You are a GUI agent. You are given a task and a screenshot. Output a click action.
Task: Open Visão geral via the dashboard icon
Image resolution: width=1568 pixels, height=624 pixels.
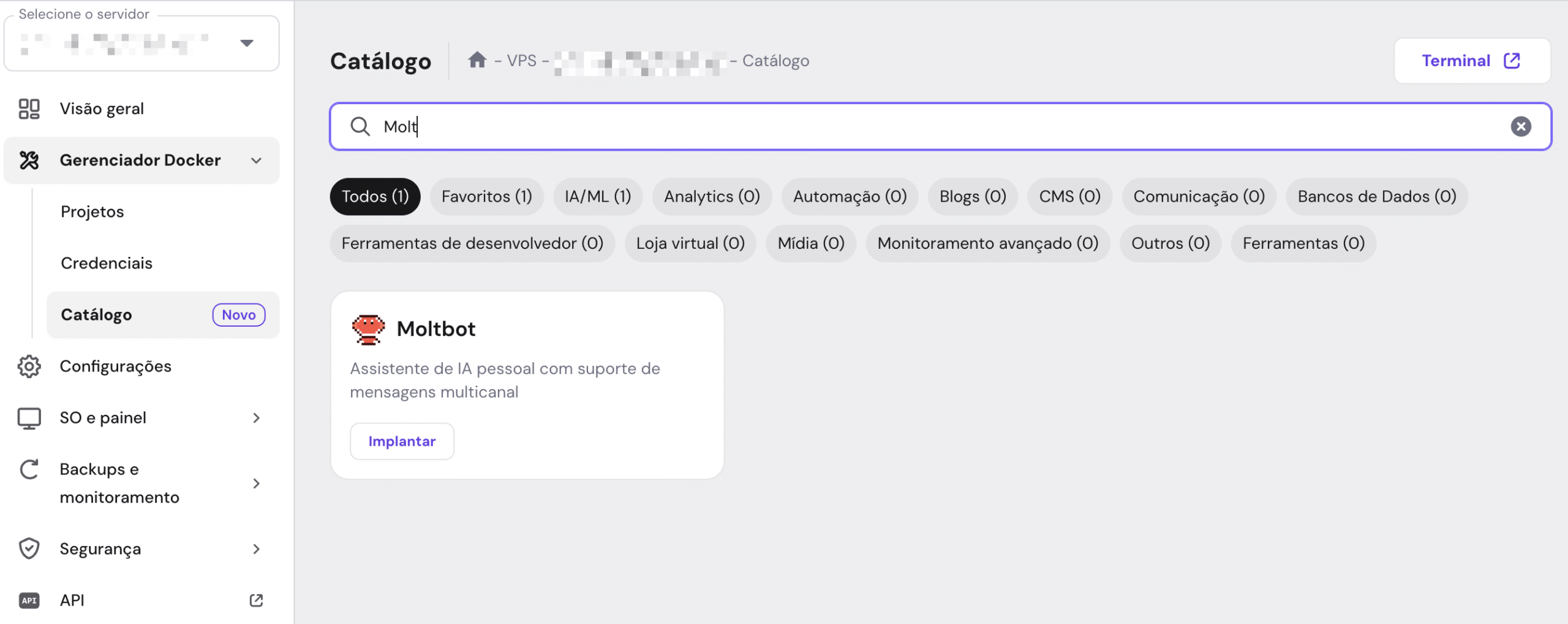28,108
